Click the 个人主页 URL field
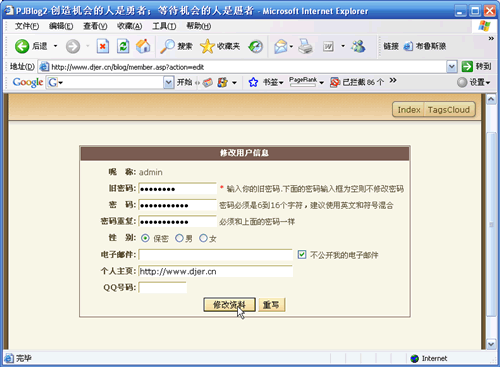This screenshot has height=367, width=500. coord(216,271)
